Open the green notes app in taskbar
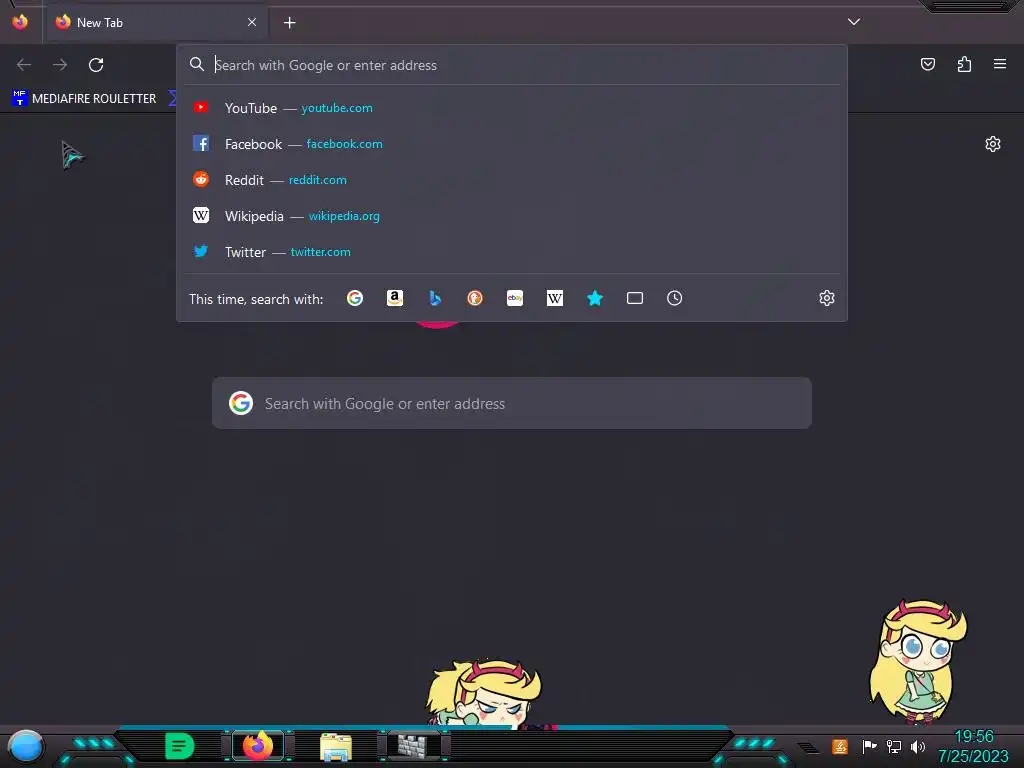The image size is (1024, 768). pyautogui.click(x=180, y=746)
